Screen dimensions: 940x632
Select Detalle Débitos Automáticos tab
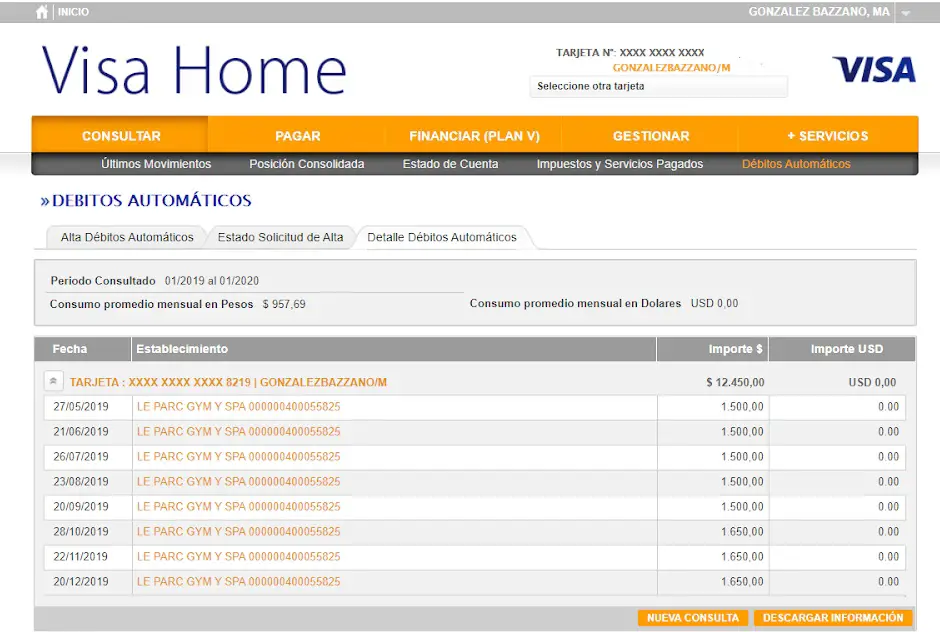442,237
